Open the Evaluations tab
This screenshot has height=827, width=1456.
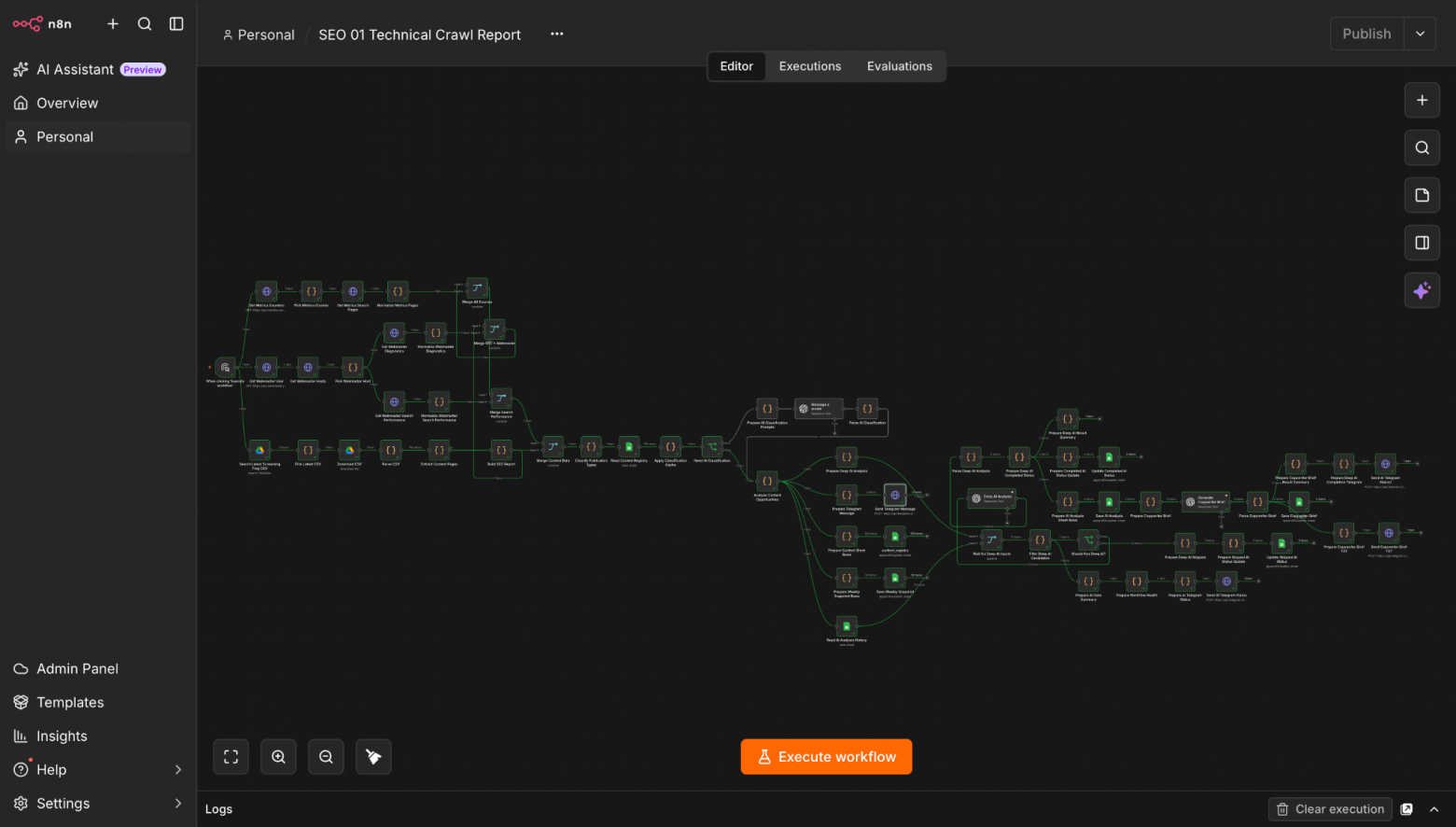900,66
